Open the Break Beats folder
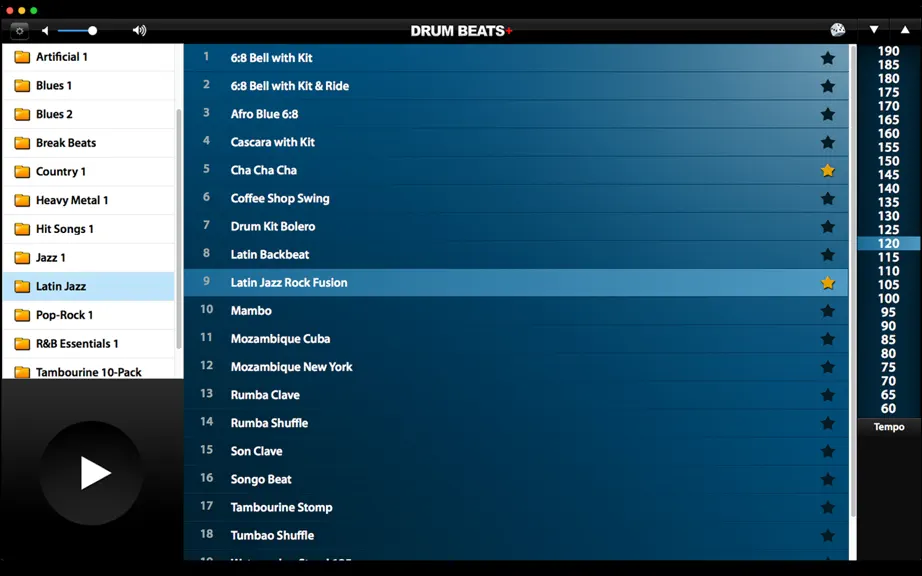 pos(89,143)
